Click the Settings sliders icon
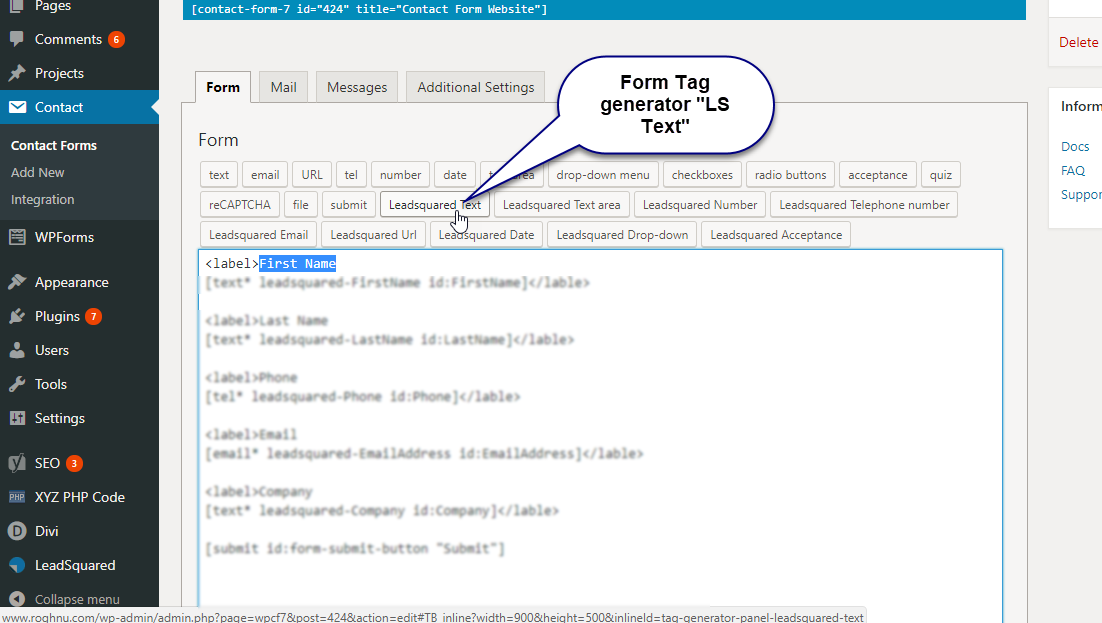1102x623 pixels. pos(17,418)
